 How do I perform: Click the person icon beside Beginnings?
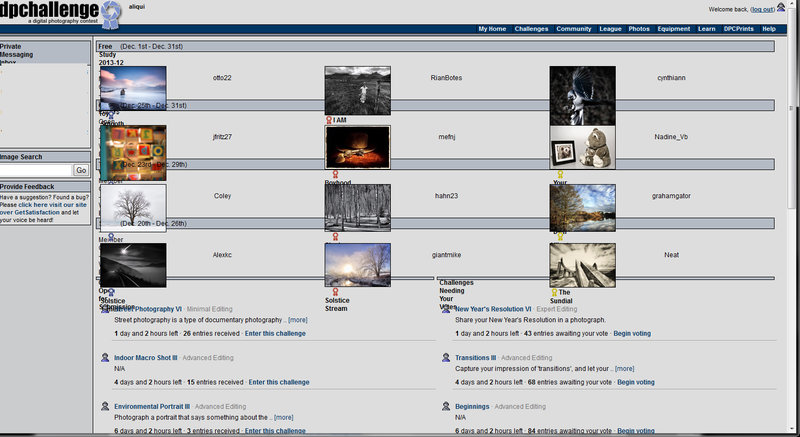pyautogui.click(x=445, y=406)
